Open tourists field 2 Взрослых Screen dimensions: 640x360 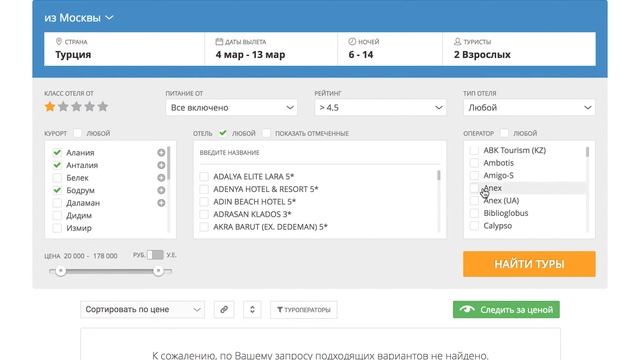coord(519,49)
